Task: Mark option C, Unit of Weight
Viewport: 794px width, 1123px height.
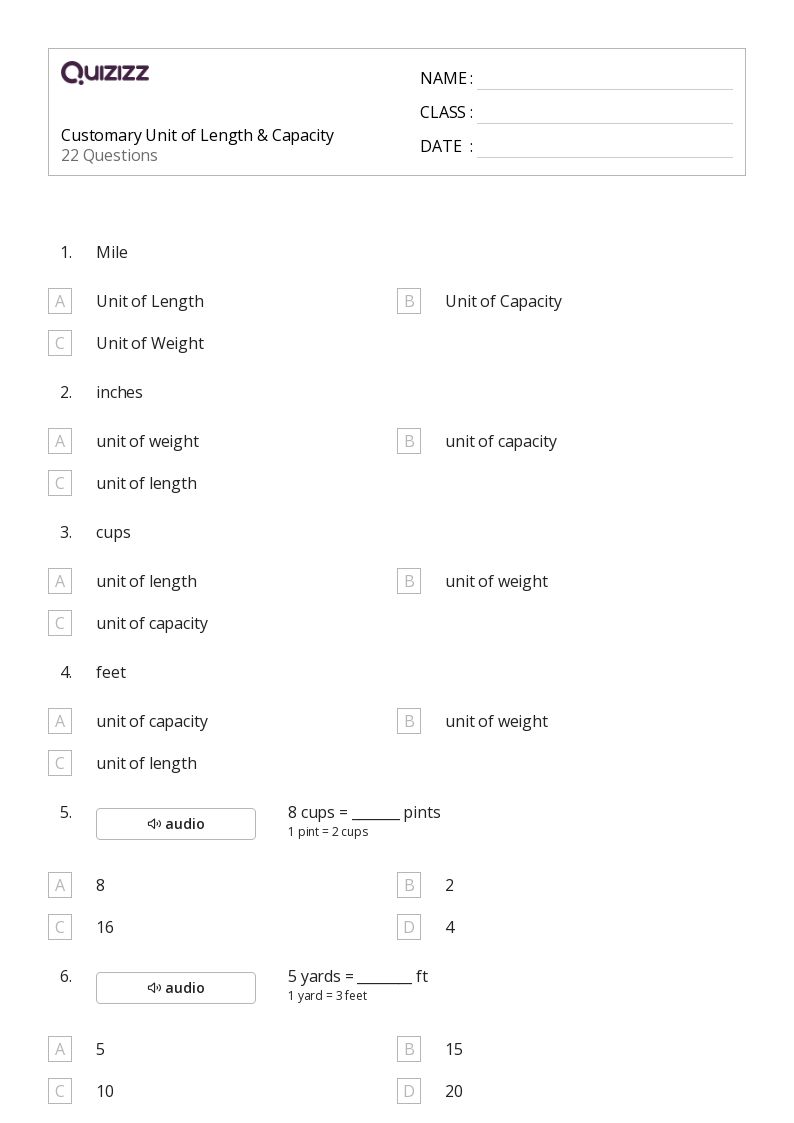Action: [60, 343]
